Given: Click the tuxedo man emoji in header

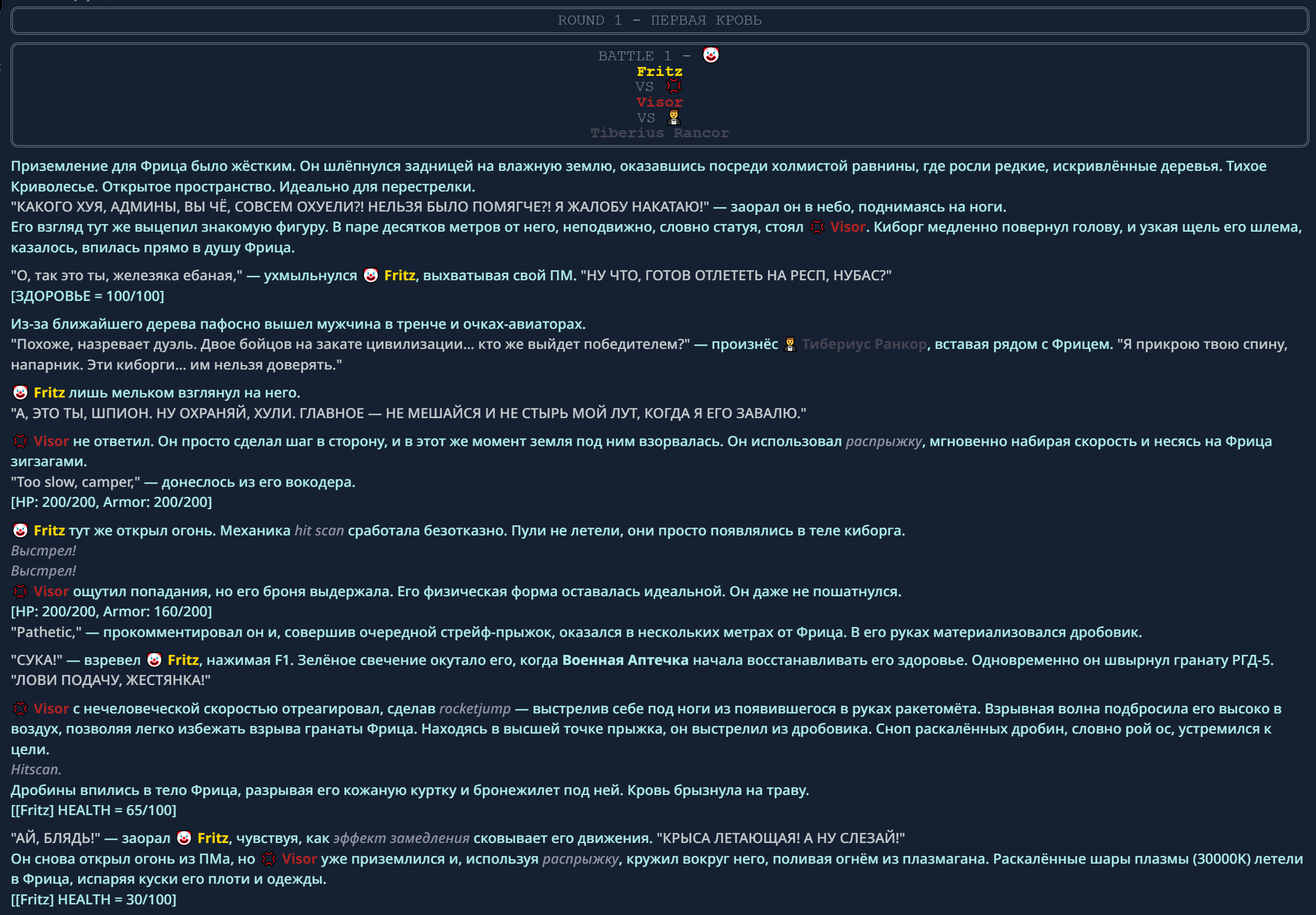Looking at the screenshot, I should [674, 118].
